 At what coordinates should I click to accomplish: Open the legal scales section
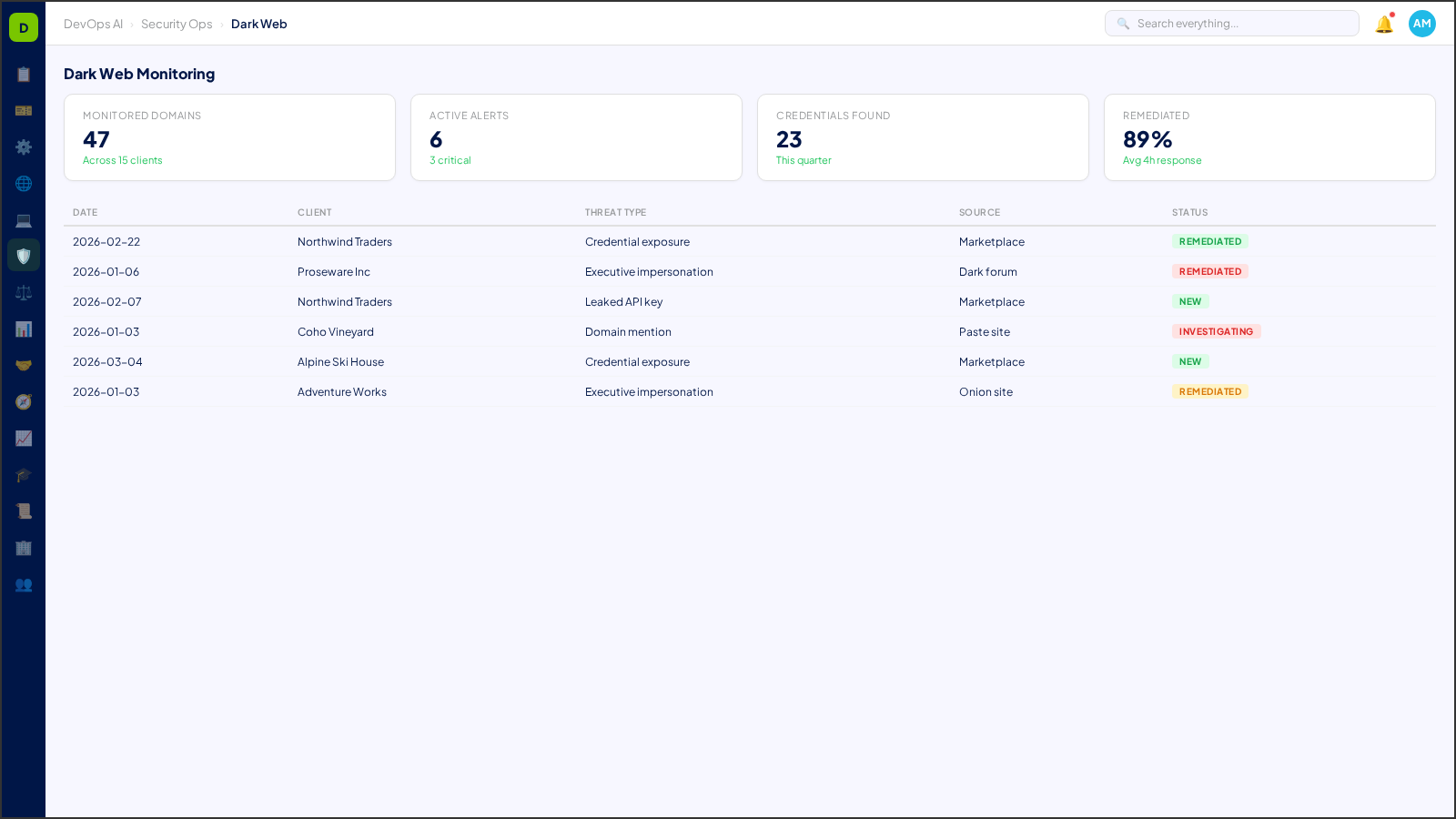(24, 292)
